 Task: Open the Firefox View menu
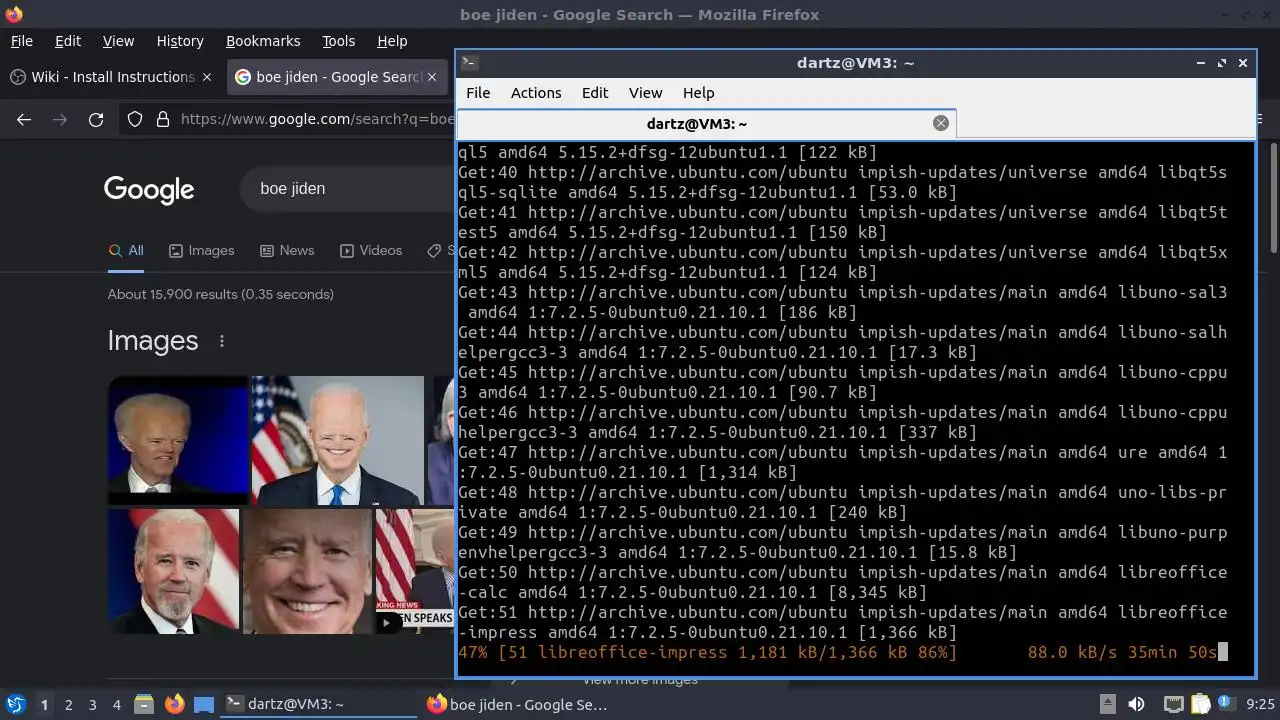tap(118, 41)
